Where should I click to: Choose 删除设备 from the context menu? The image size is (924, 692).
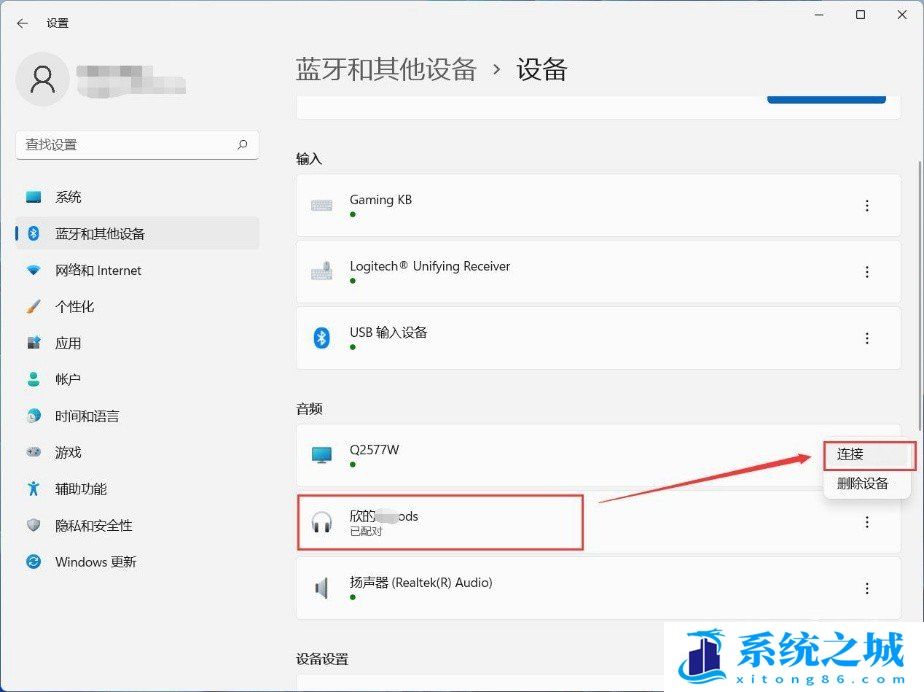[862, 484]
